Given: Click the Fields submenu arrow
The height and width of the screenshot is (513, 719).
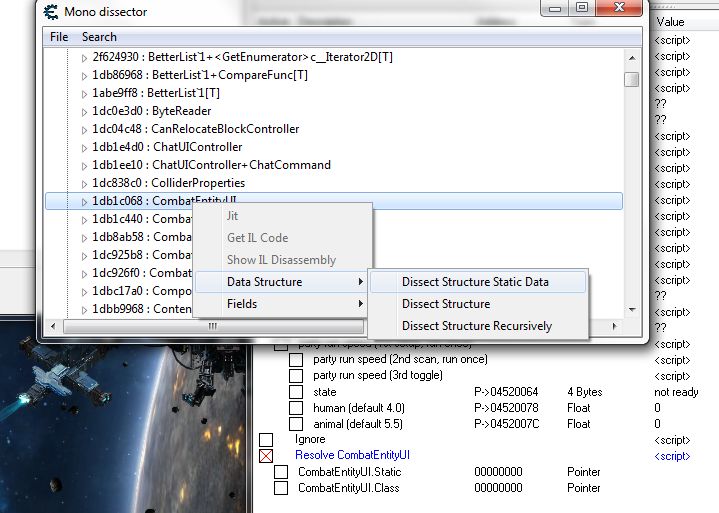Looking at the screenshot, I should pos(360,304).
